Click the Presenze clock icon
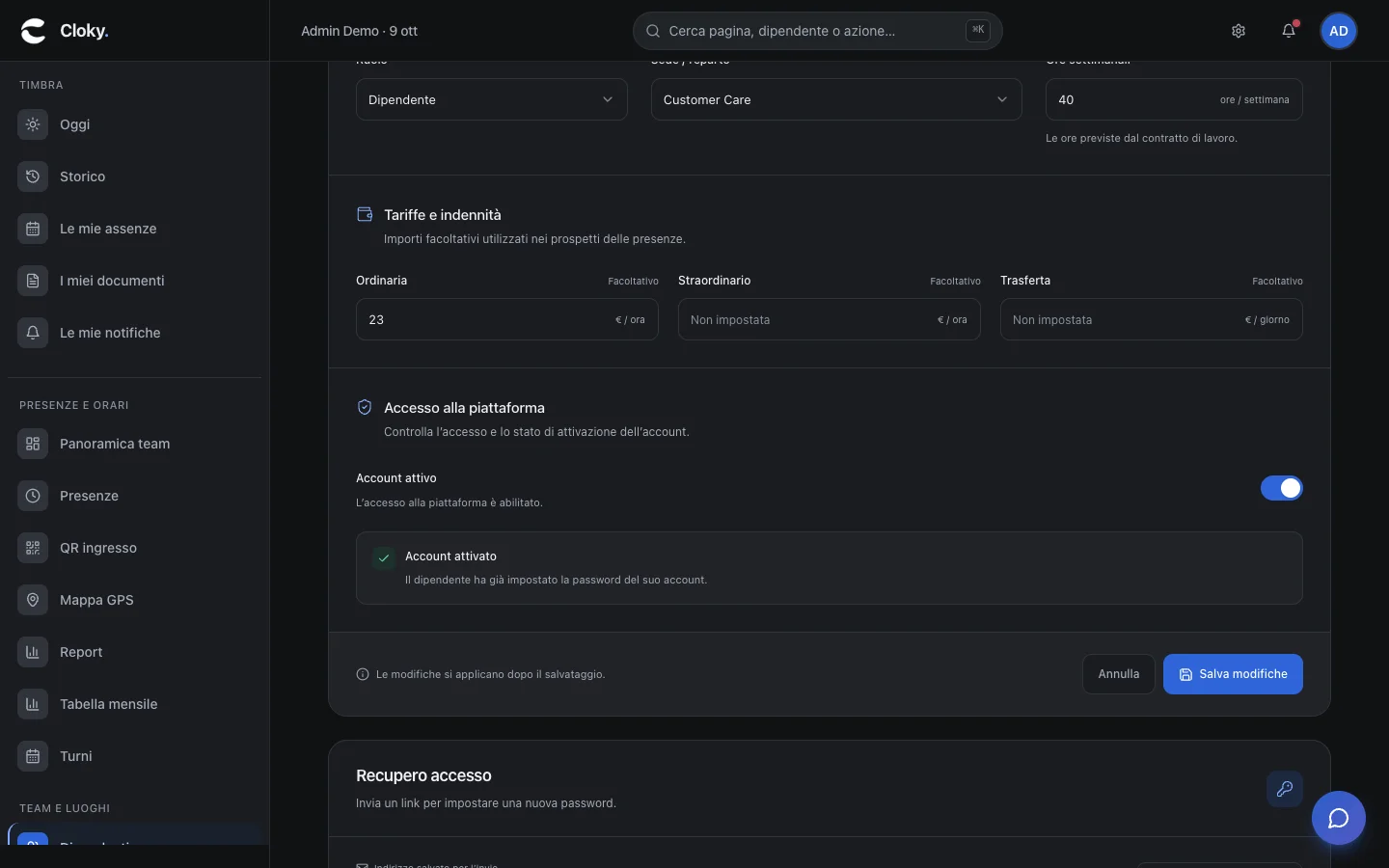Image resolution: width=1389 pixels, height=868 pixels. click(x=33, y=496)
